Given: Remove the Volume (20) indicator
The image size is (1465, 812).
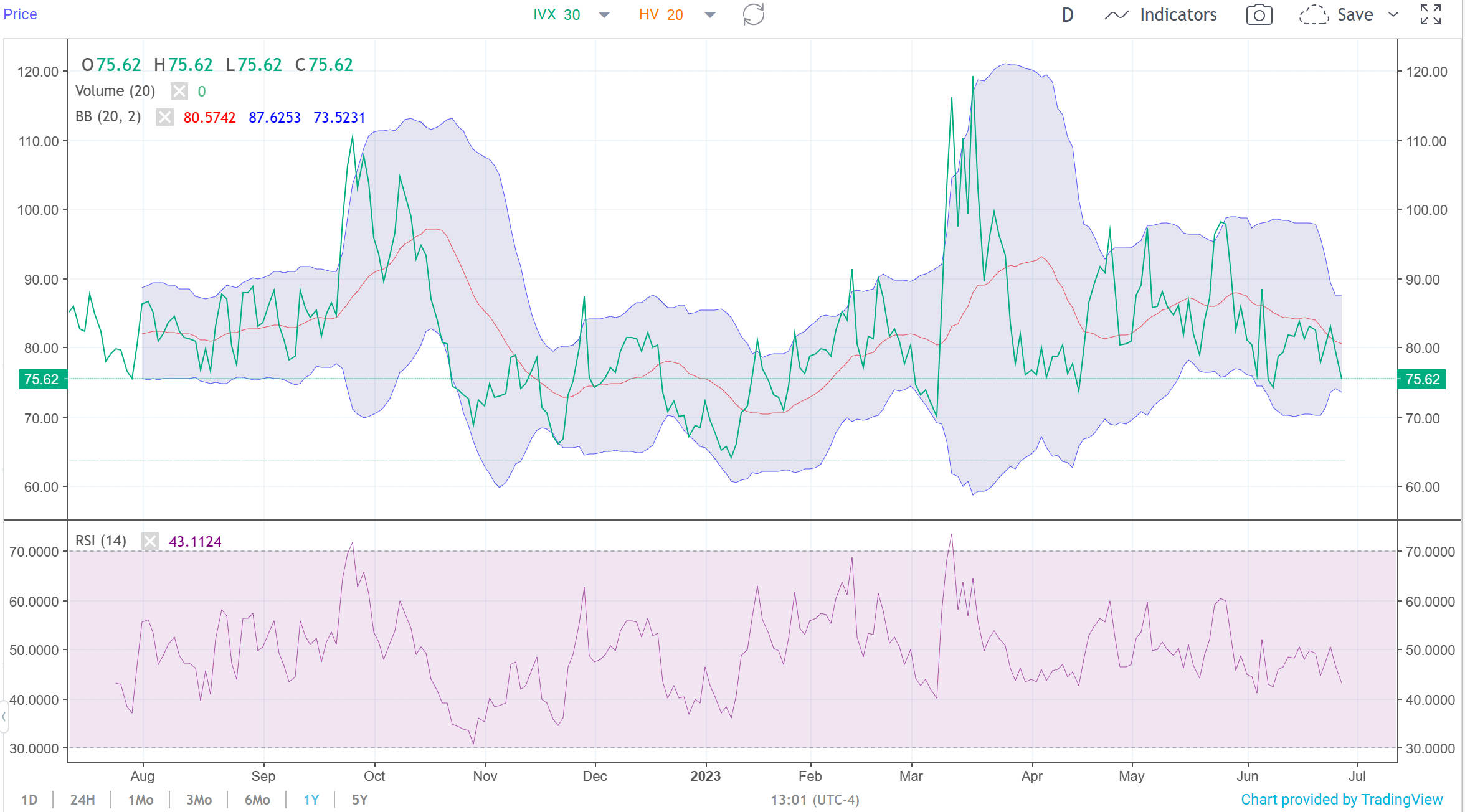Looking at the screenshot, I should [x=179, y=91].
